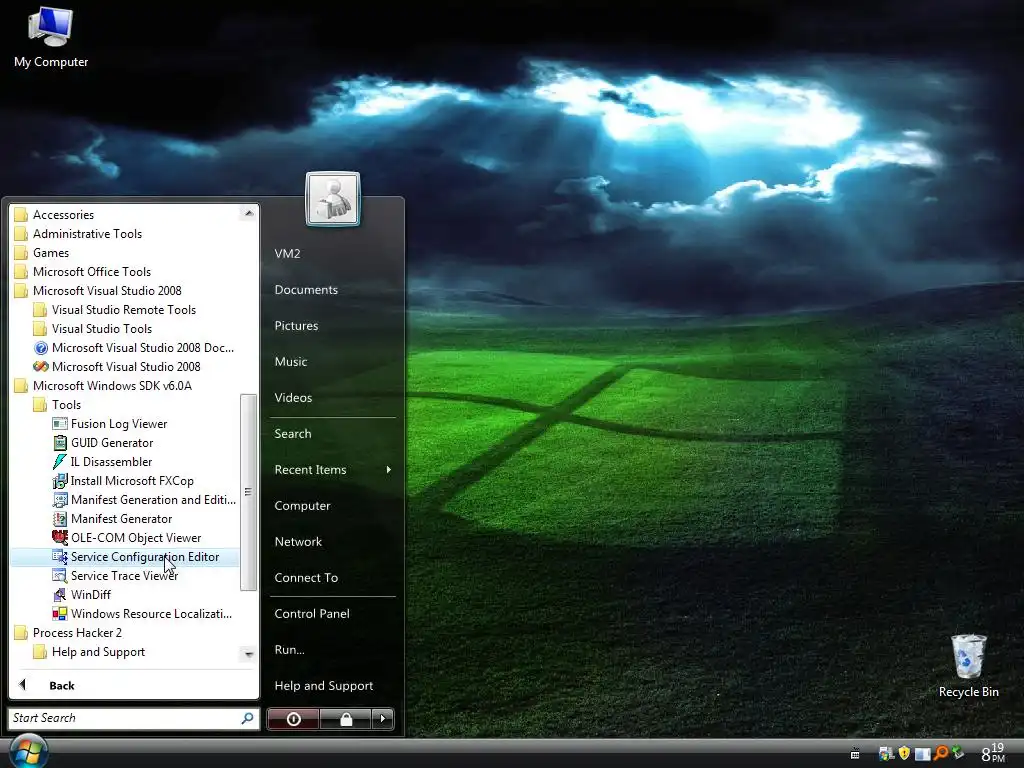Expand Recent Items submenu

(x=332, y=470)
